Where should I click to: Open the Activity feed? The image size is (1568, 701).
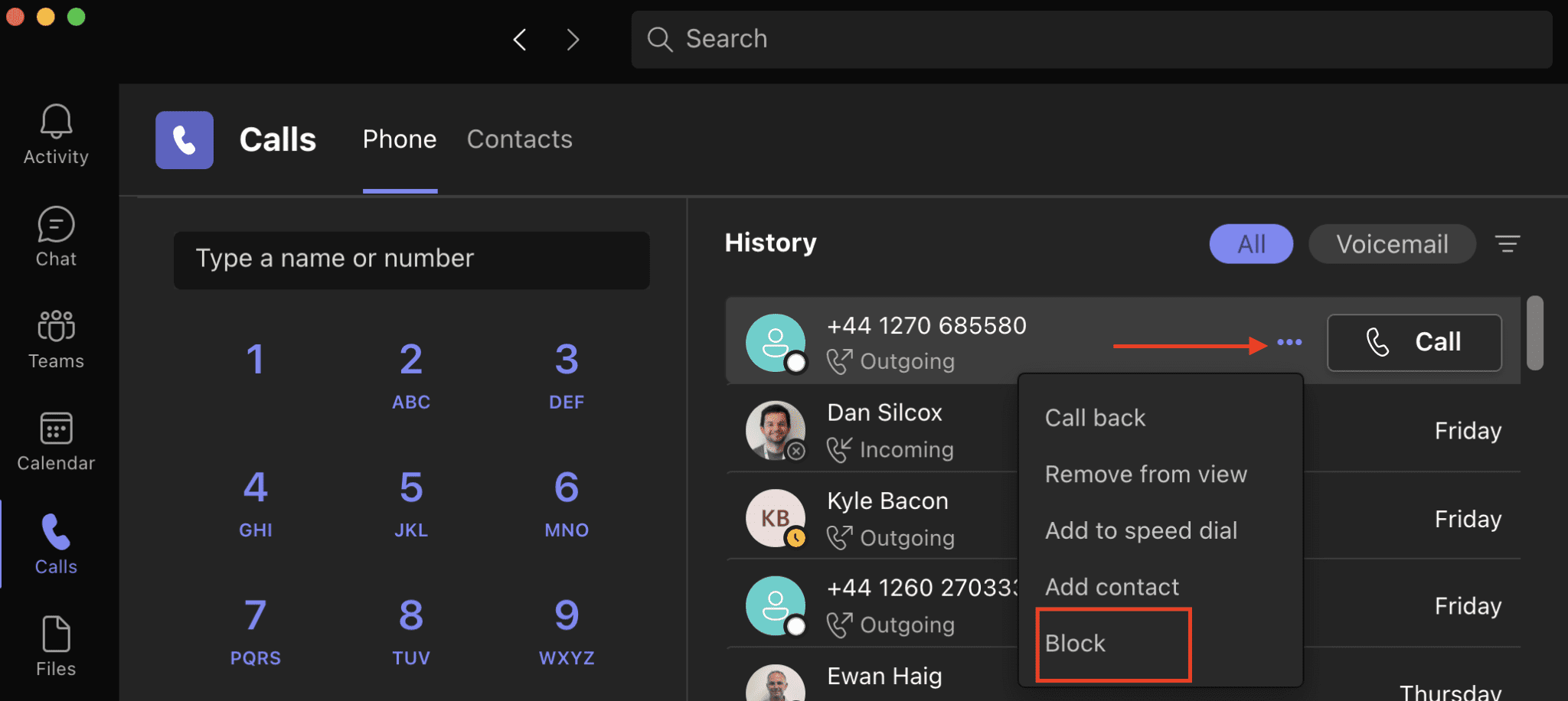55,134
